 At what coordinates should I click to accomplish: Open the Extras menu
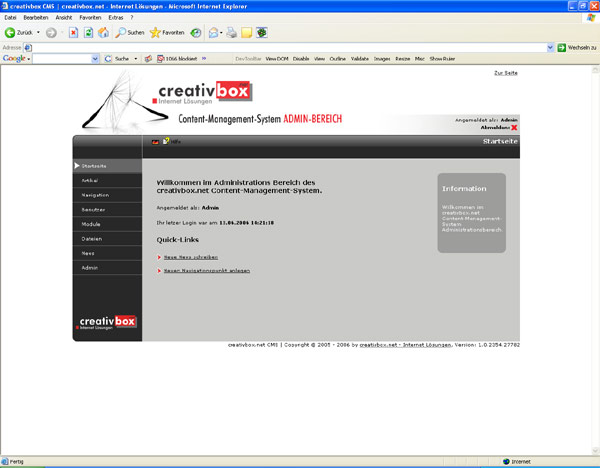(x=116, y=18)
